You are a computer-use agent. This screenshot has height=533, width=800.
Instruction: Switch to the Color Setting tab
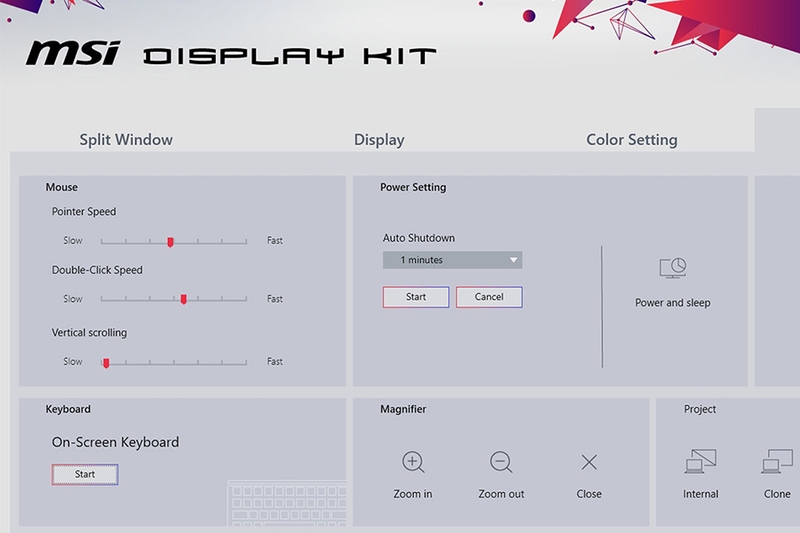click(632, 139)
